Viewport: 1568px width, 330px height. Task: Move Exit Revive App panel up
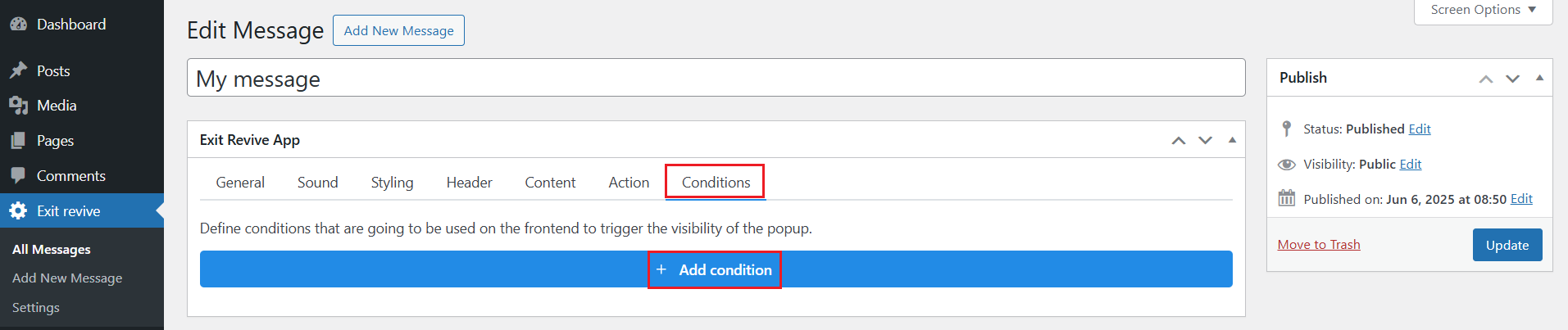pyautogui.click(x=1179, y=141)
